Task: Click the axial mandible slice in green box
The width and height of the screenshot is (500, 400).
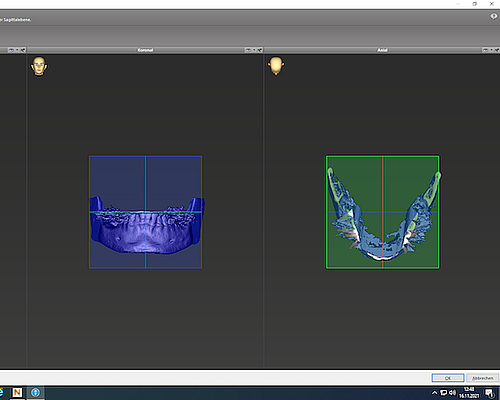Action: [x=383, y=213]
